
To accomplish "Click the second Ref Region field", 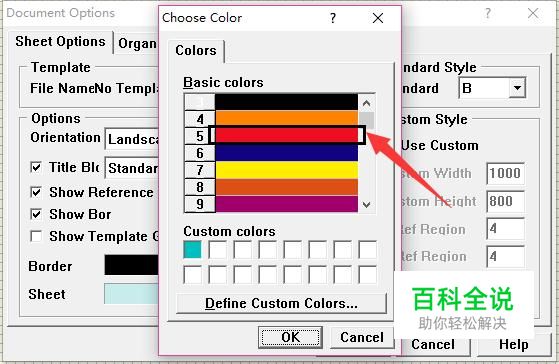I will coord(505,256).
